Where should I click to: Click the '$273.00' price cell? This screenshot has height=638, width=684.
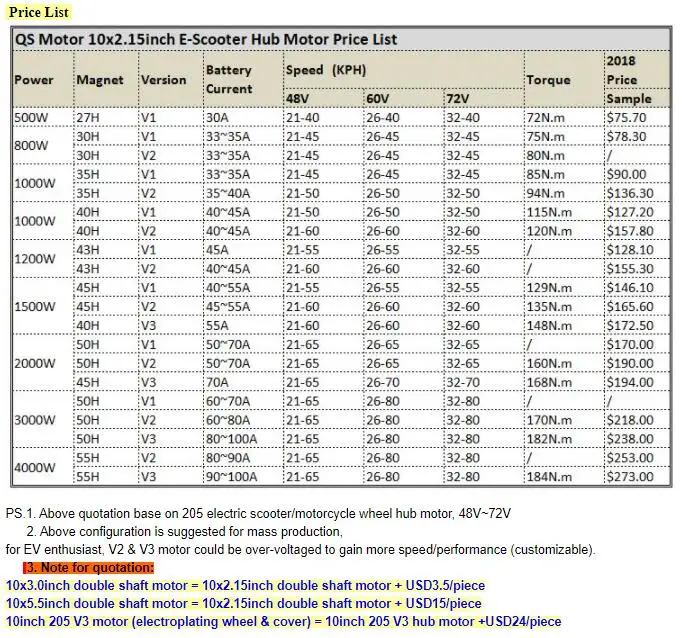tap(630, 477)
